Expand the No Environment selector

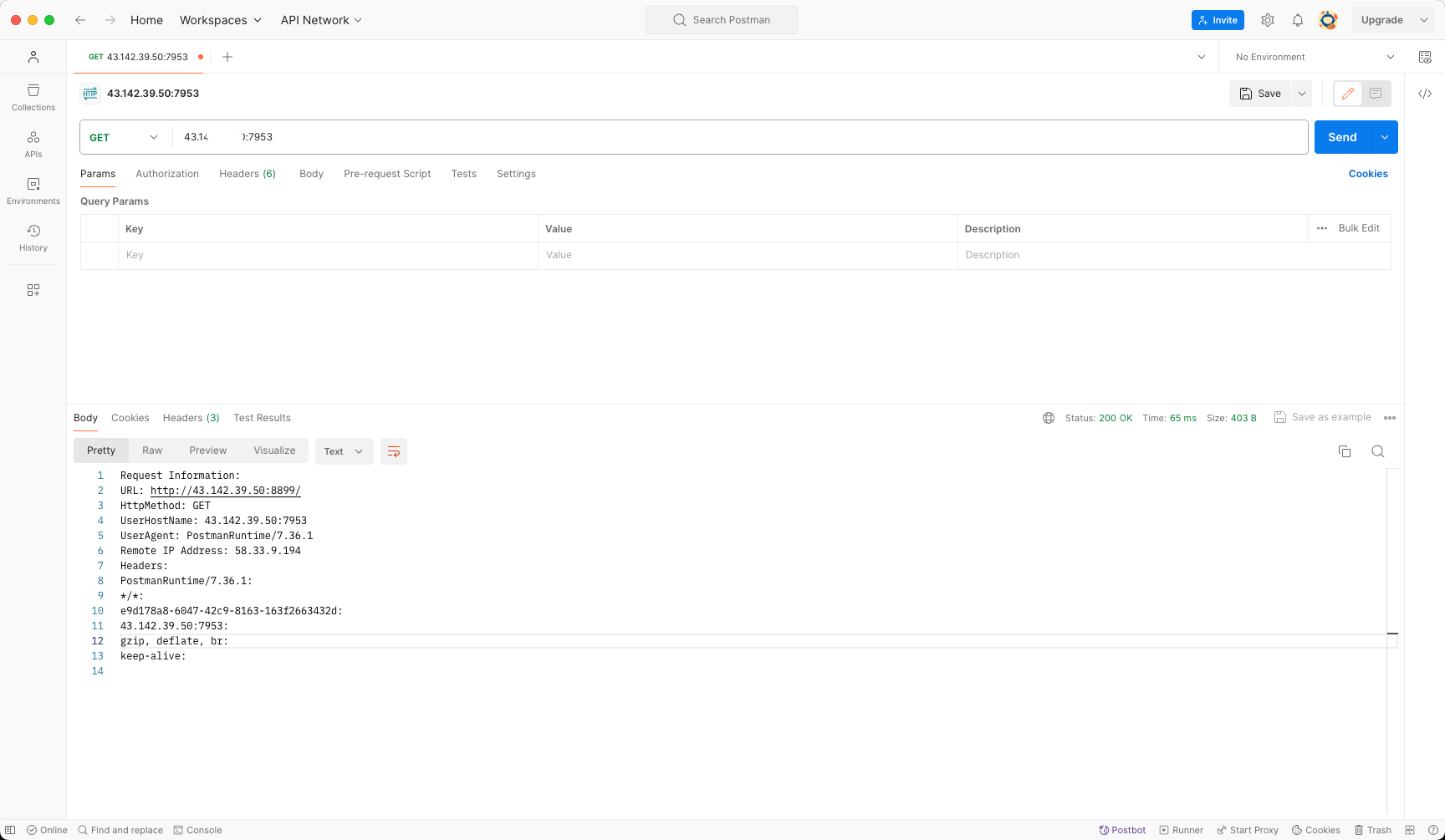pos(1314,57)
